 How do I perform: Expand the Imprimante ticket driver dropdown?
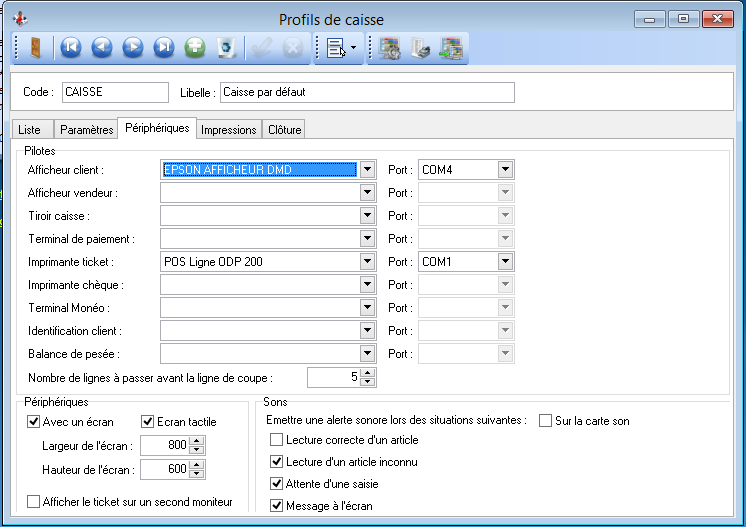pos(367,262)
